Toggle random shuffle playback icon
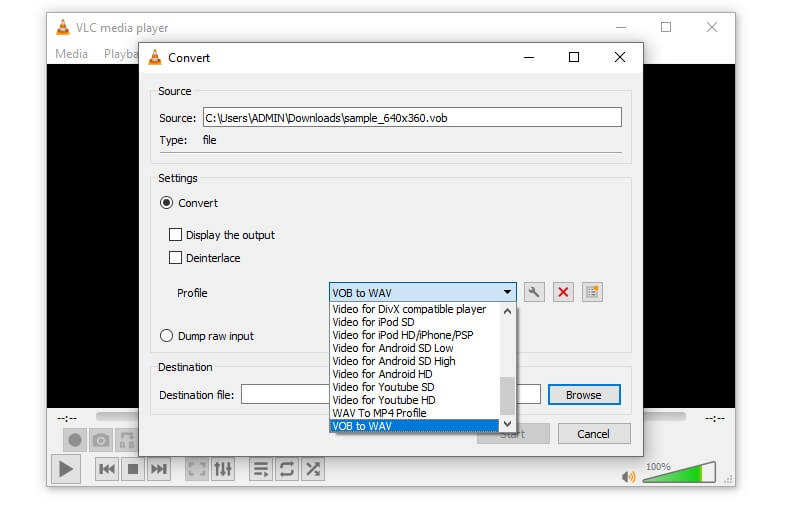Screen dimensions: 800x508 tap(313, 468)
